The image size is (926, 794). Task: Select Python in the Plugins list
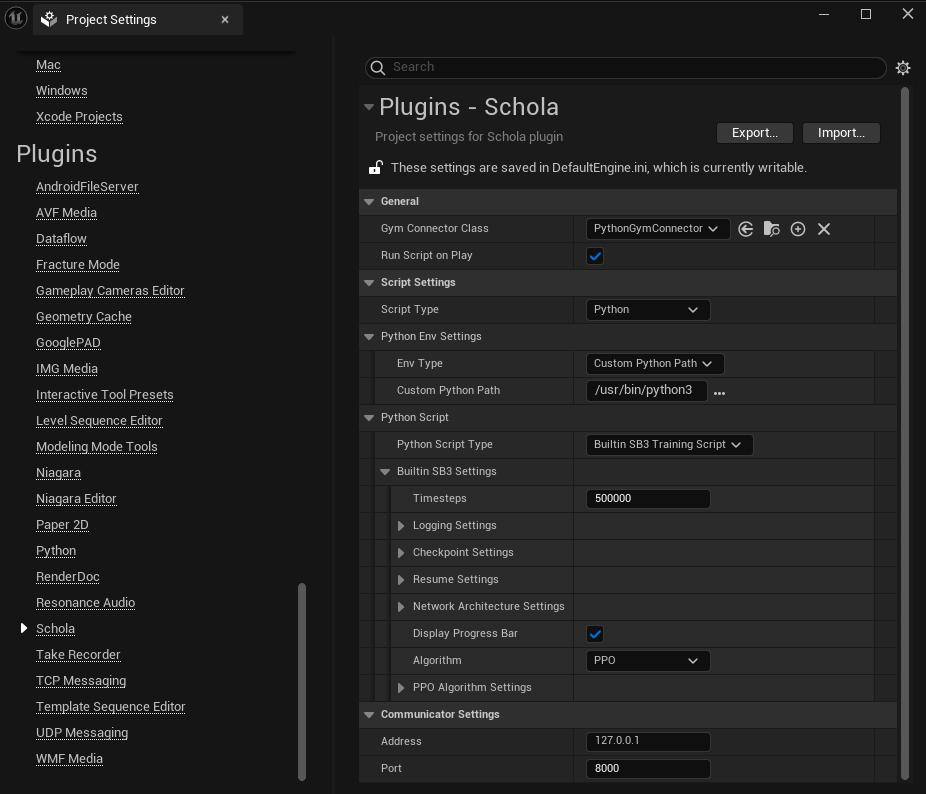(56, 551)
